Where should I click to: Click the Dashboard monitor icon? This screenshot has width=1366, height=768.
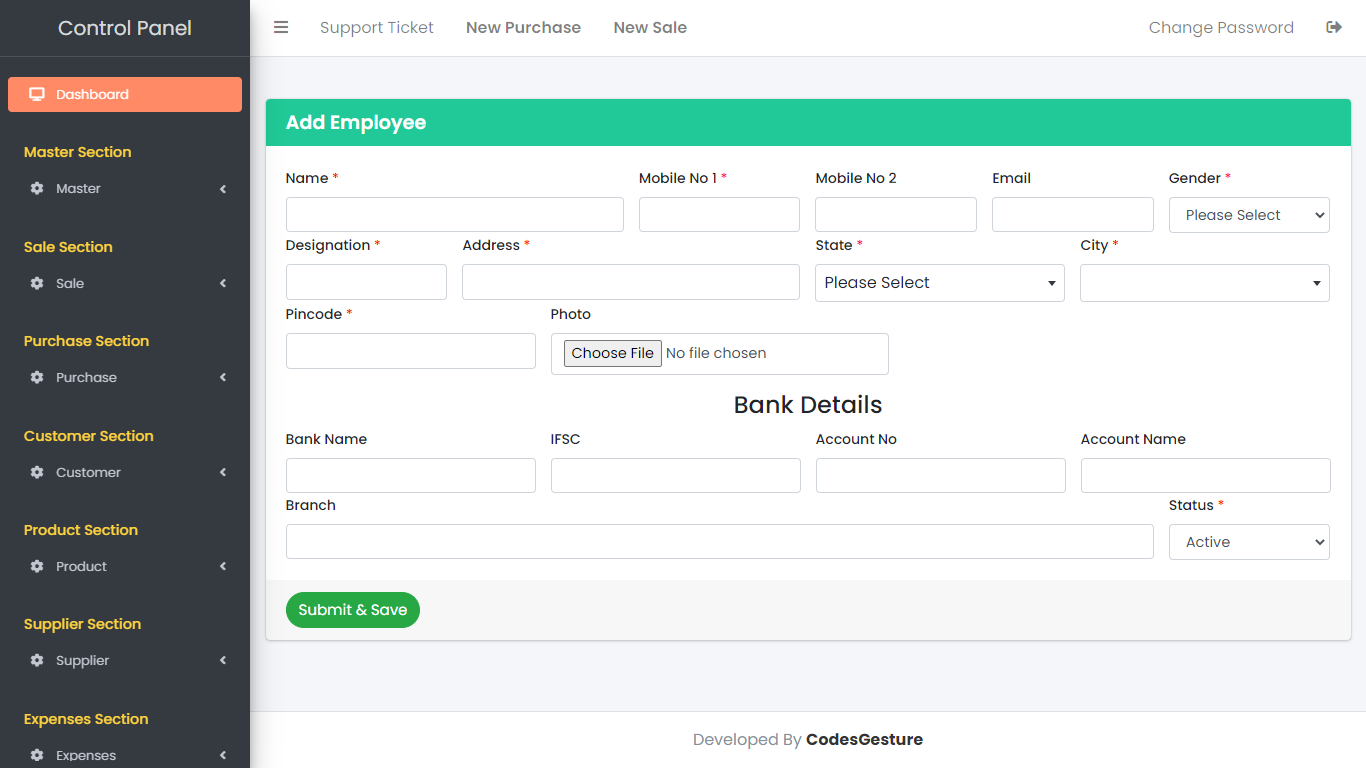pyautogui.click(x=37, y=94)
